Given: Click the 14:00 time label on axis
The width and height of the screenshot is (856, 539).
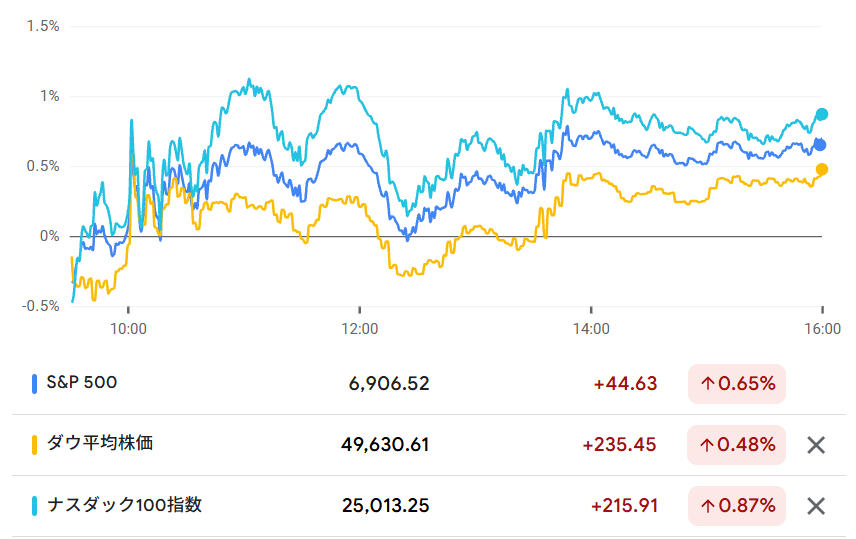Looking at the screenshot, I should [x=591, y=327].
